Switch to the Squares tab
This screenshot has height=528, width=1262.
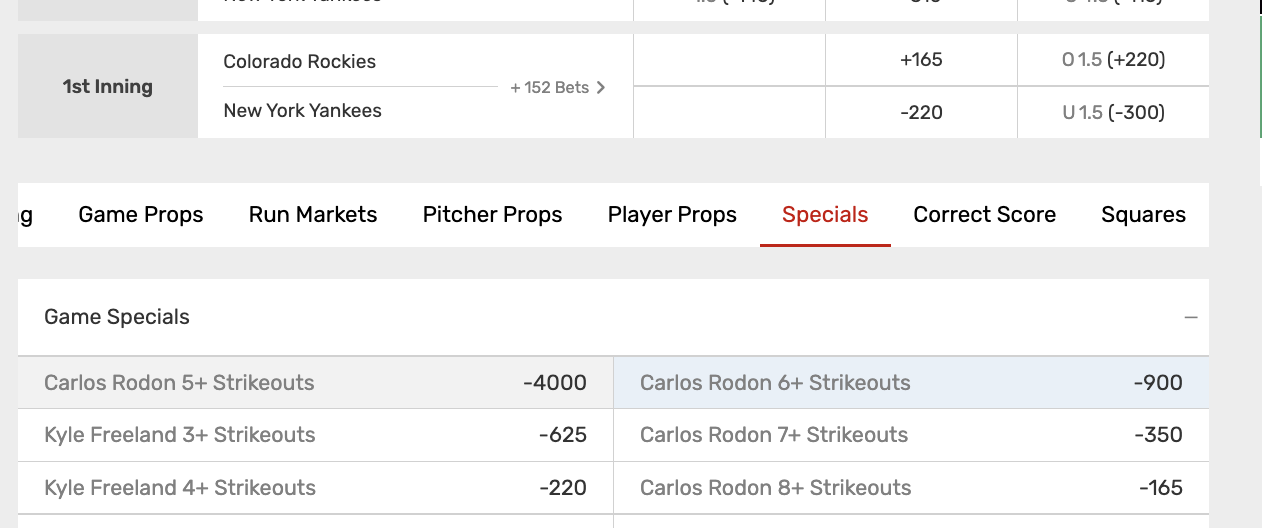1143,215
